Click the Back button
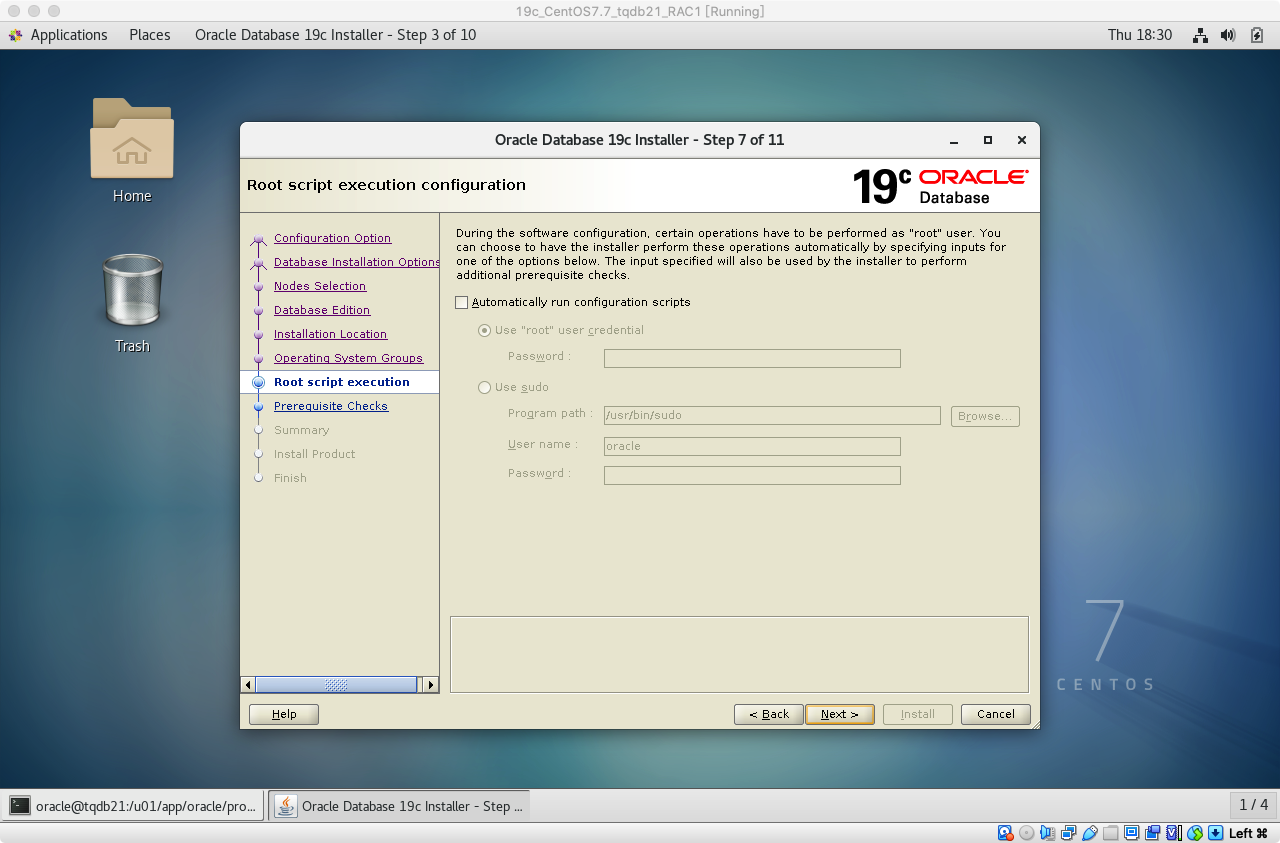The height and width of the screenshot is (843, 1280). (769, 714)
